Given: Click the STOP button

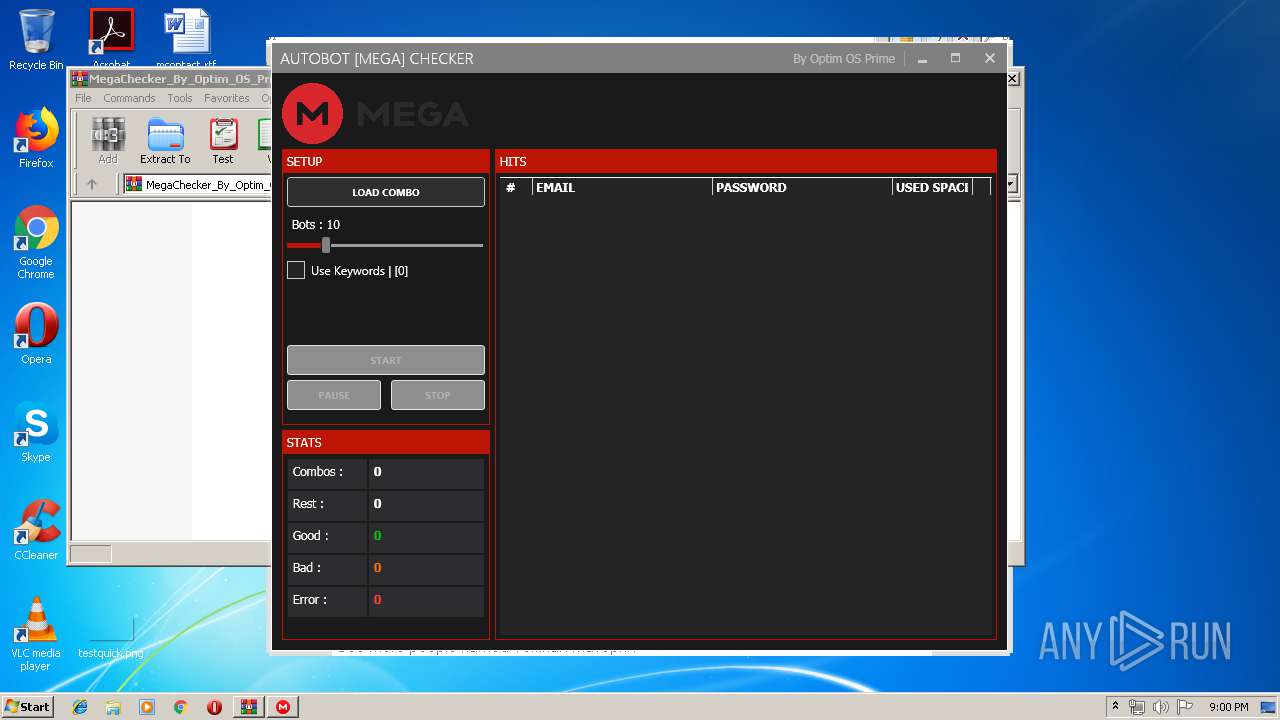Looking at the screenshot, I should point(438,395).
